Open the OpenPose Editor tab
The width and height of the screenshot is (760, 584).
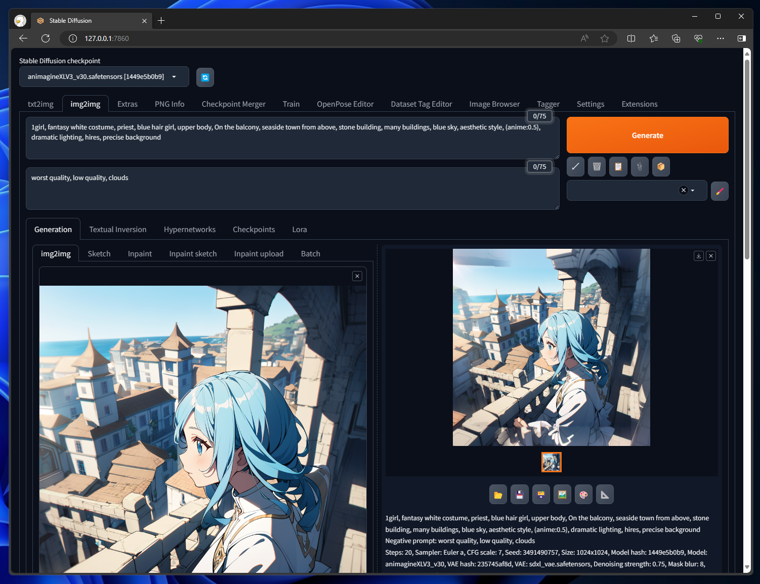point(345,104)
